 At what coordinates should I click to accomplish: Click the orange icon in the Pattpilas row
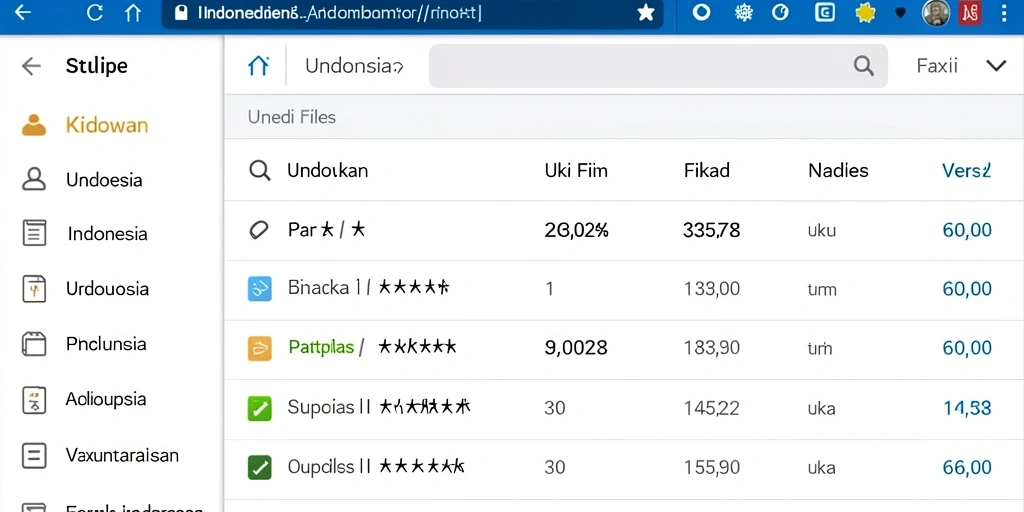pyautogui.click(x=259, y=348)
